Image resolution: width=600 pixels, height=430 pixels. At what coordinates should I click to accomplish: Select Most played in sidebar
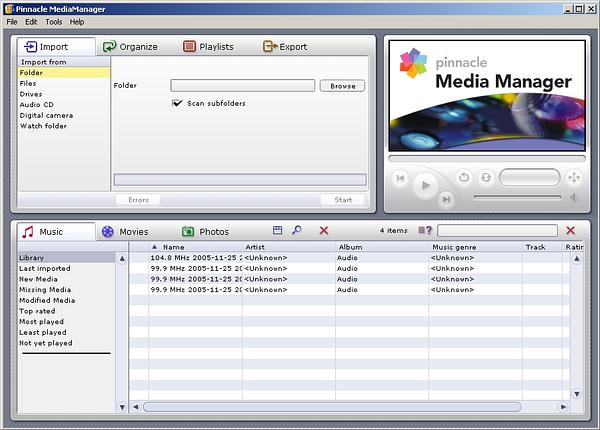67,322
